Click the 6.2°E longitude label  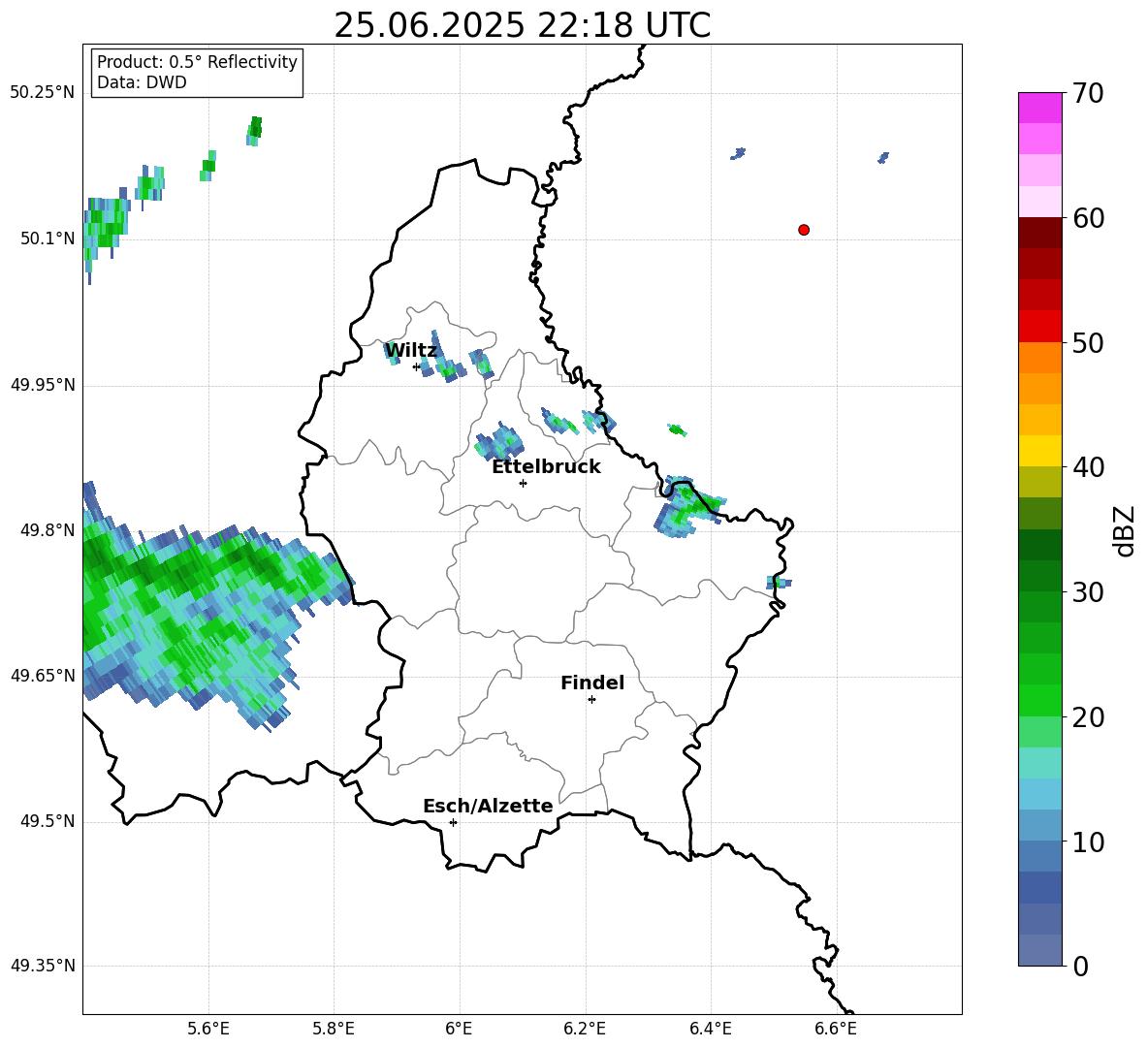[585, 1030]
